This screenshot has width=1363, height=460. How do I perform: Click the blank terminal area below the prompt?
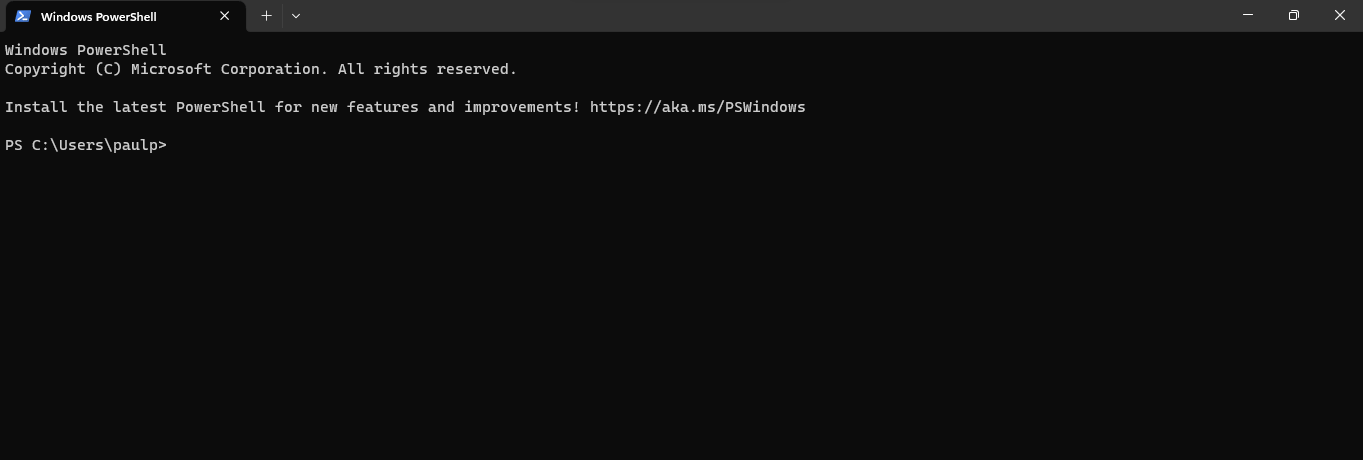tap(680, 320)
